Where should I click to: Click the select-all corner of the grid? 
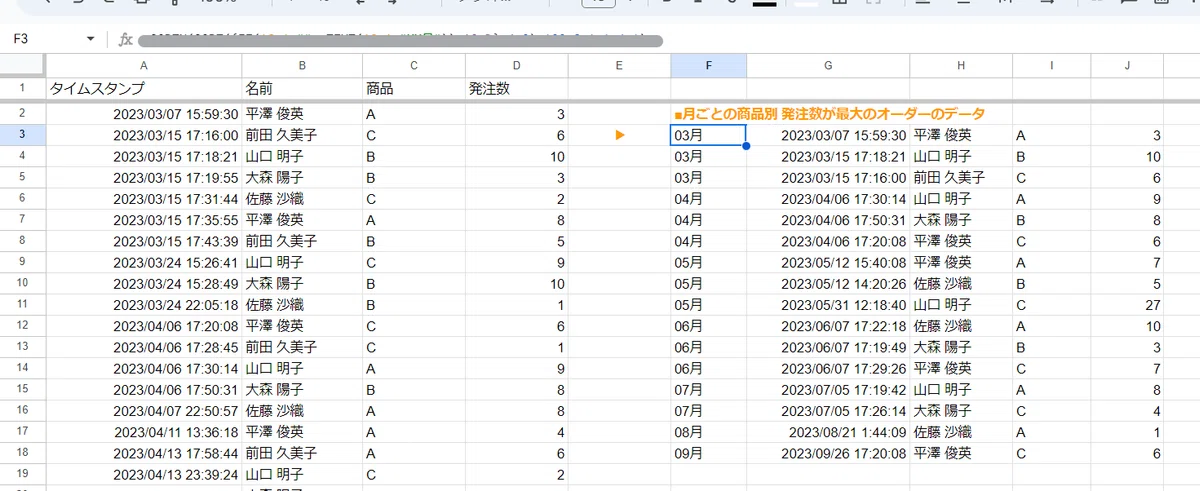tap(23, 66)
